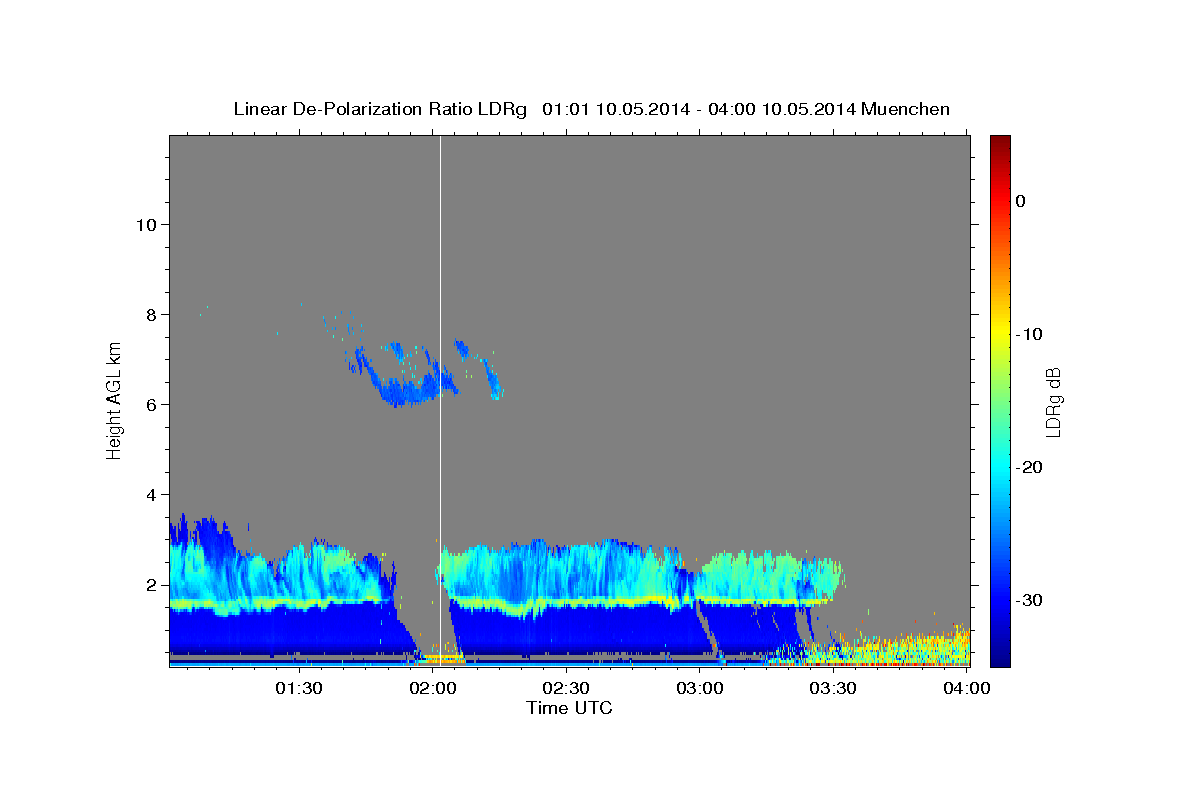The width and height of the screenshot is (1200, 800).
Task: Click the dark red top of colorbar
Action: 1000,142
